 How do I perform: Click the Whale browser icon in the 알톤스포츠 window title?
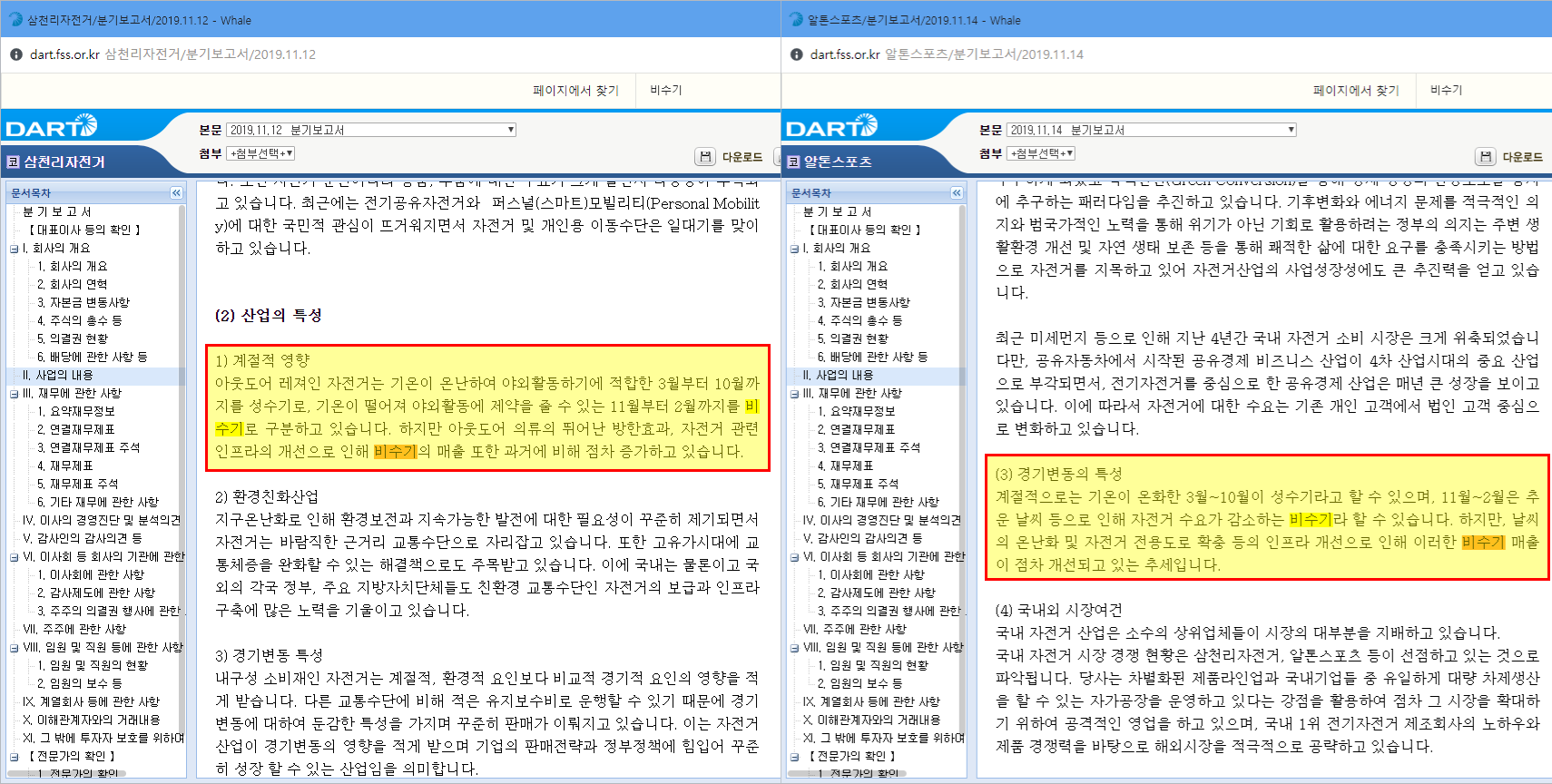[x=796, y=19]
